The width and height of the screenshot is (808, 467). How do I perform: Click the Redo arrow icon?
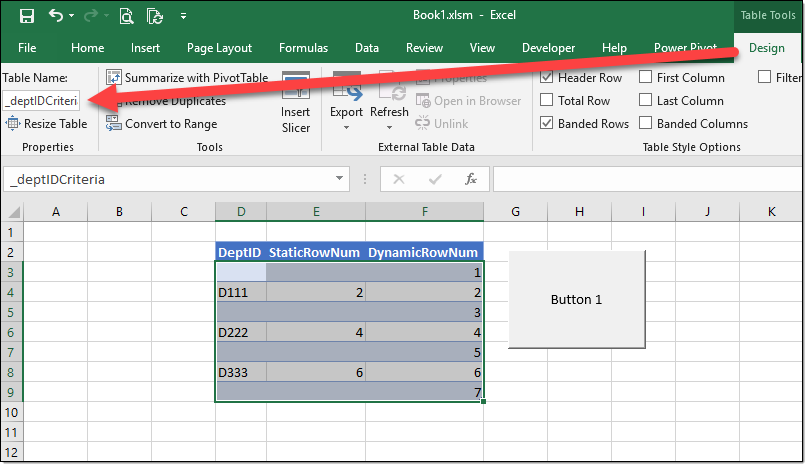(91, 16)
